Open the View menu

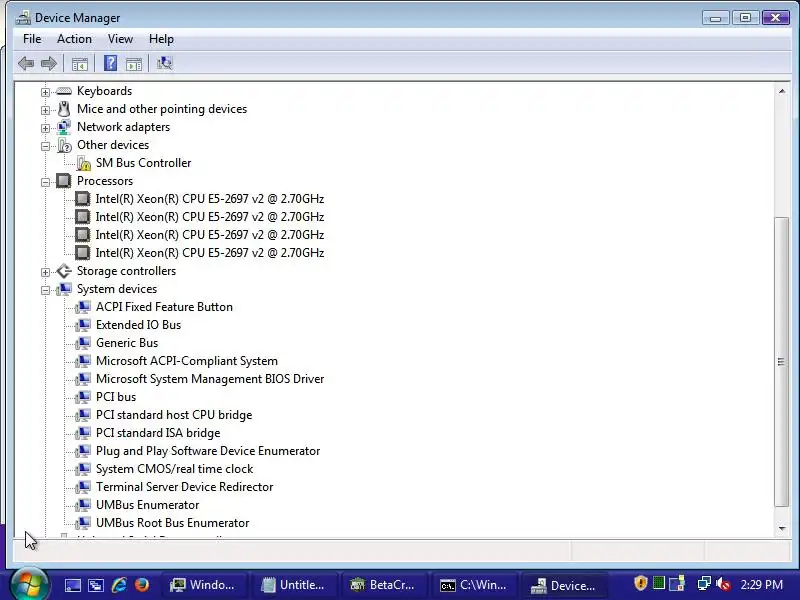tap(120, 39)
